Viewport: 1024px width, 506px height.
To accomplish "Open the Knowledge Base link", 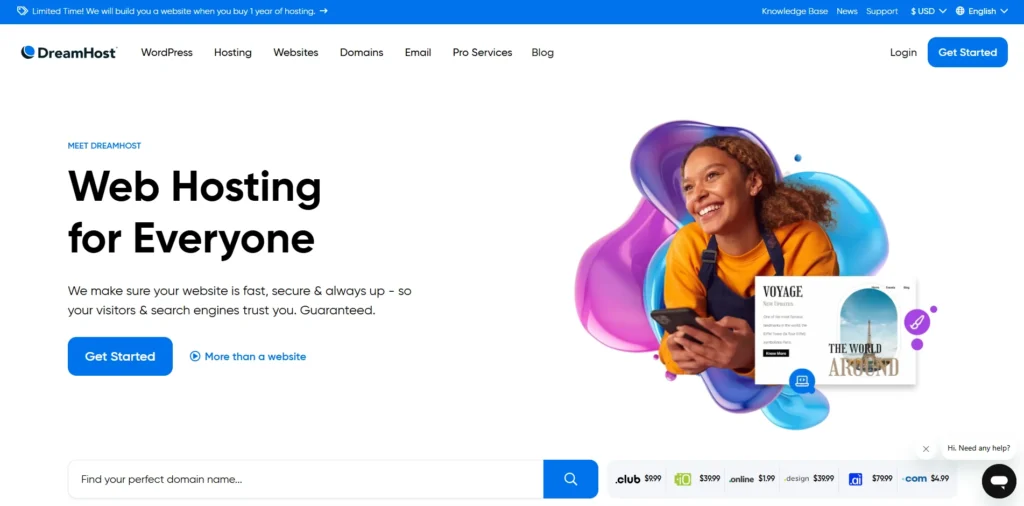I will click(x=795, y=11).
